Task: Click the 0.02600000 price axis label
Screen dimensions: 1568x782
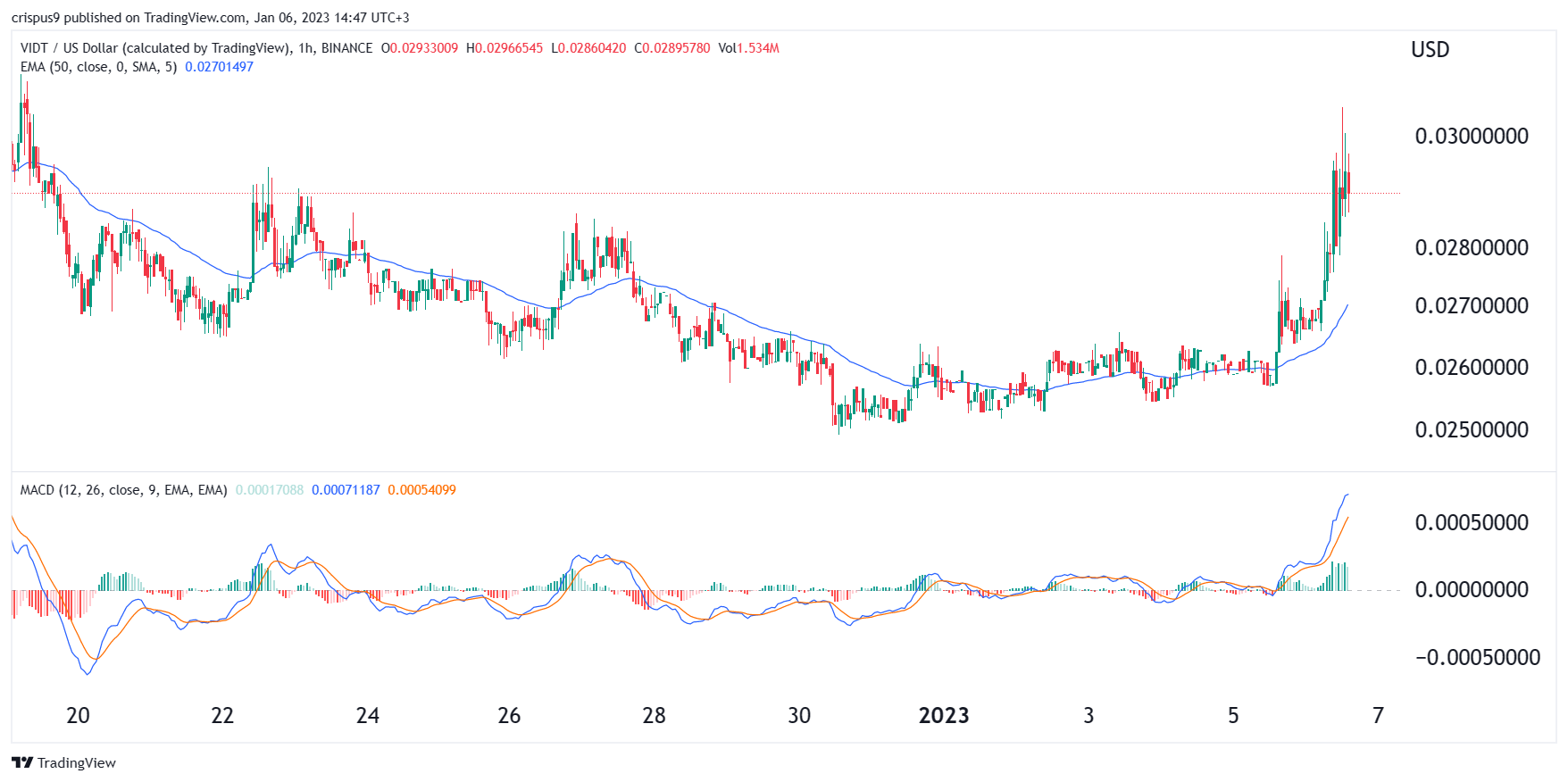Action: [1472, 368]
